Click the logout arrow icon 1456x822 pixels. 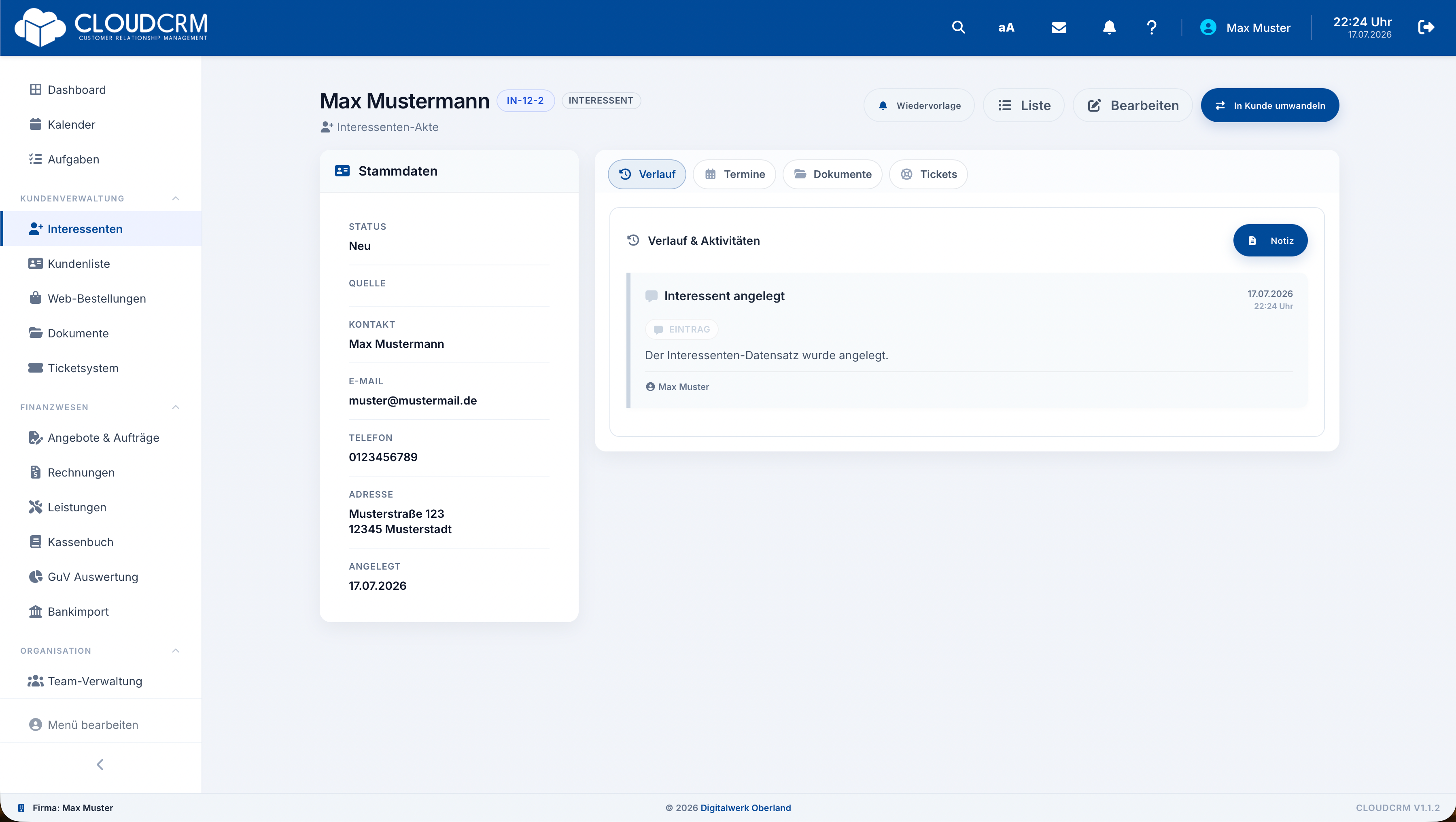click(x=1426, y=27)
